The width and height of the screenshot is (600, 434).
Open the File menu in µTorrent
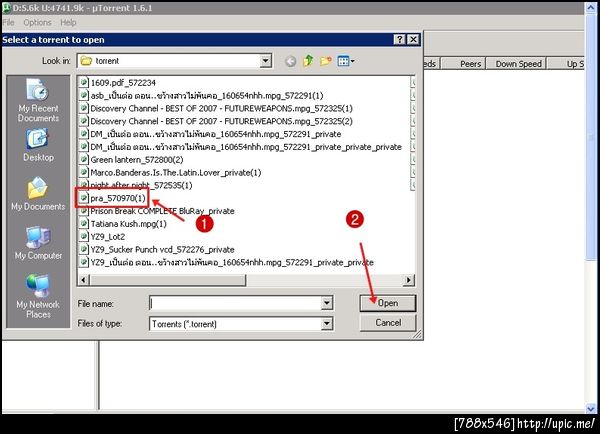pyautogui.click(x=8, y=23)
